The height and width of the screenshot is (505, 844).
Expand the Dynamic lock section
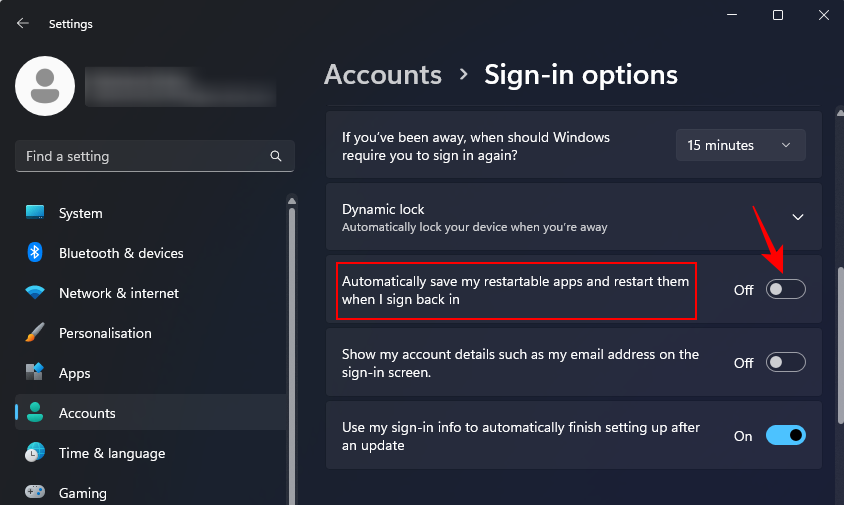tap(798, 217)
